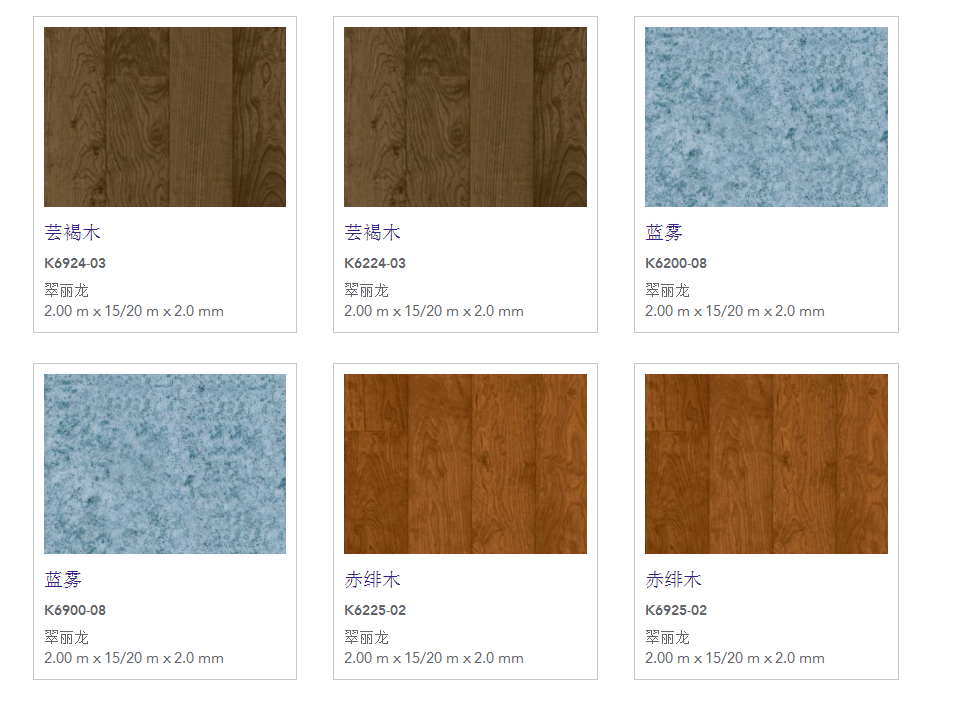Click the 芸褐木 title above code K6224-03
974x706 pixels.
pyautogui.click(x=373, y=233)
